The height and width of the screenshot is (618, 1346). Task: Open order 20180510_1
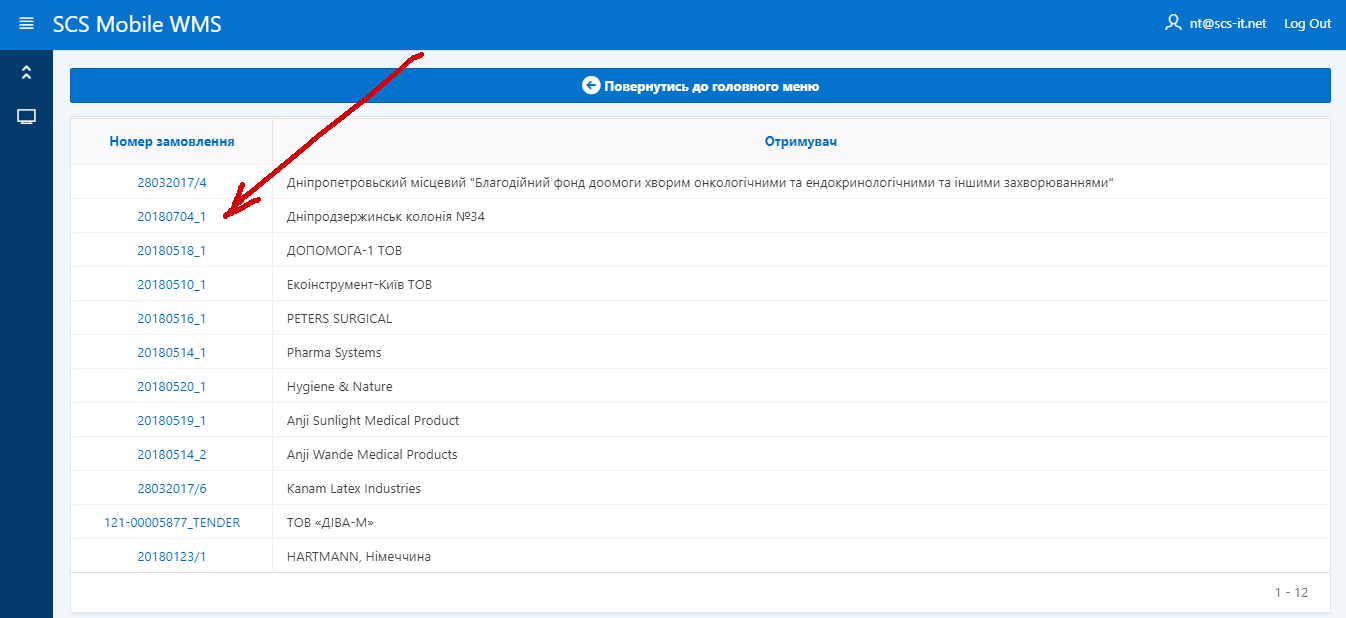172,285
